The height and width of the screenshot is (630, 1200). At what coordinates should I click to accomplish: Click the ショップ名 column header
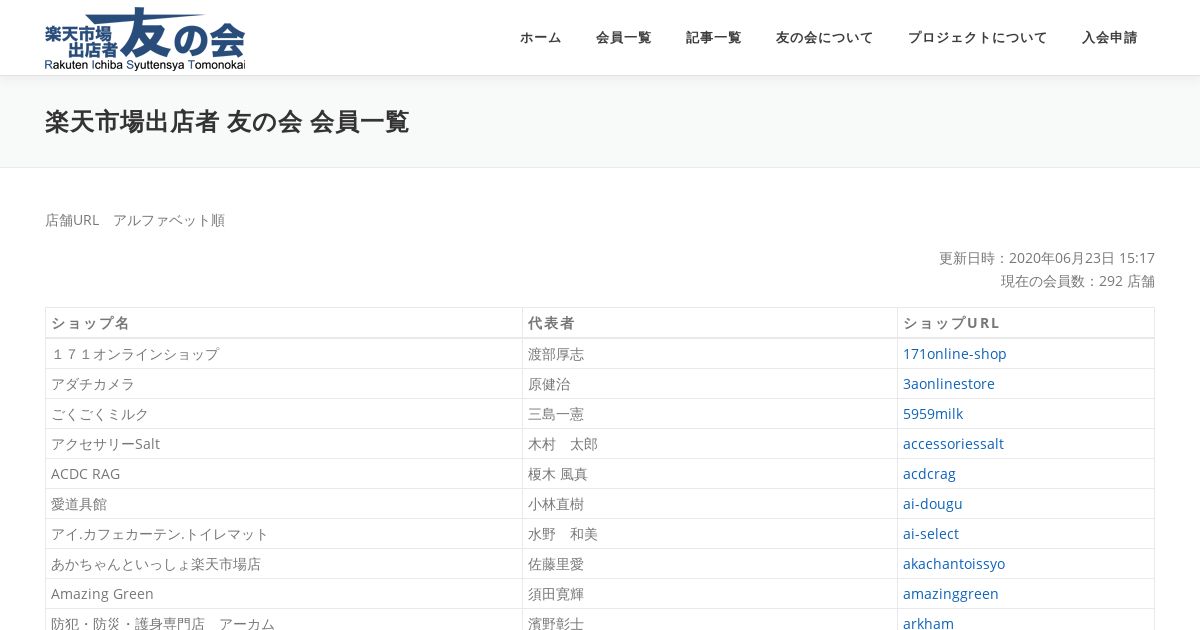click(284, 323)
